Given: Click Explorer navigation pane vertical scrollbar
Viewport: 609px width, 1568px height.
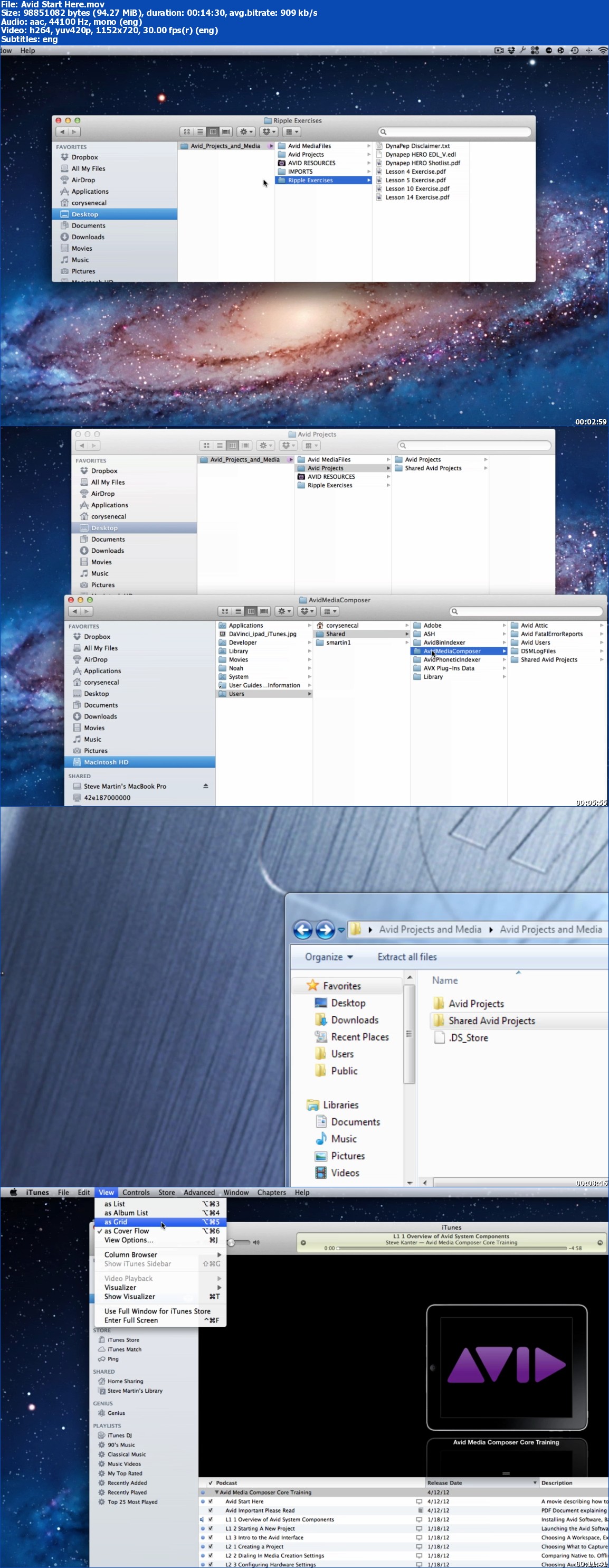Looking at the screenshot, I should pyautogui.click(x=410, y=1035).
